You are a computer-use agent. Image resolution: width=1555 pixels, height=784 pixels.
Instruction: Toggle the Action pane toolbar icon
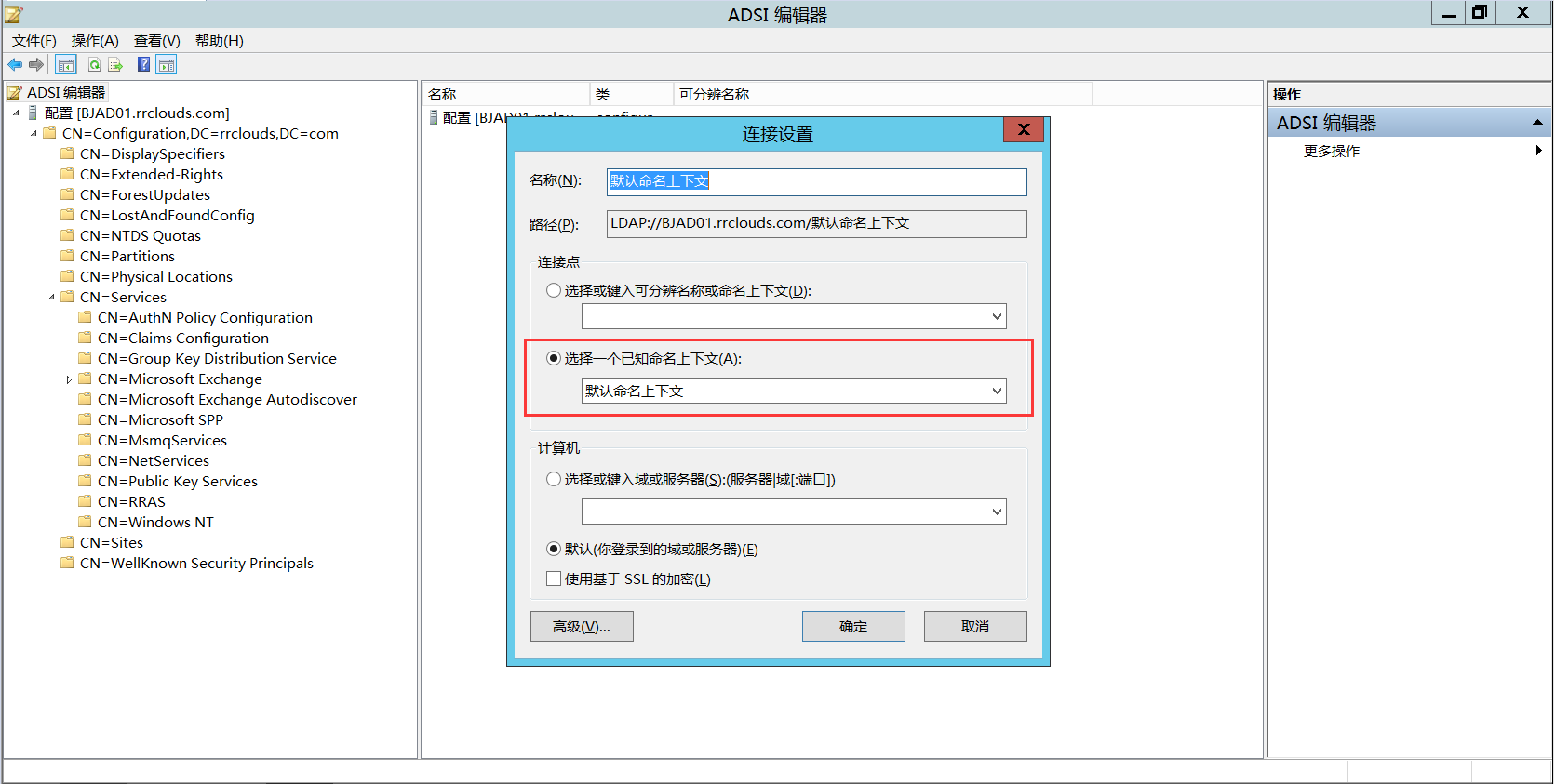click(167, 64)
